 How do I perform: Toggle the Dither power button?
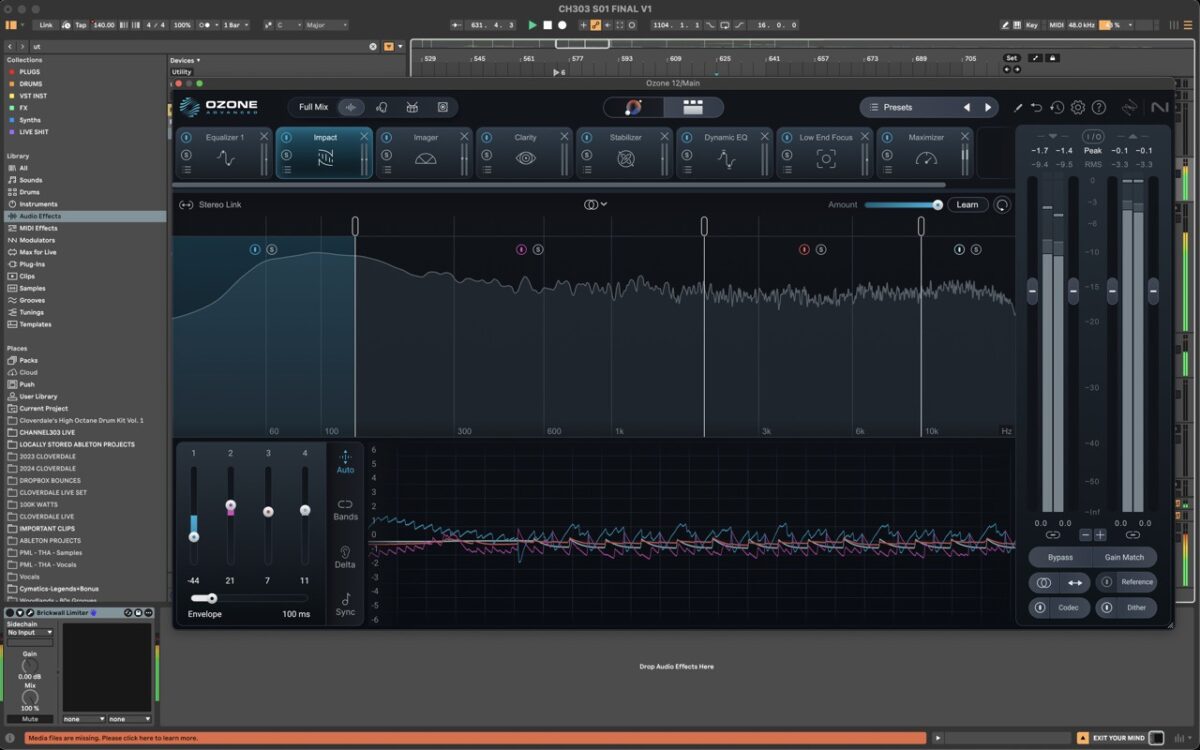1107,607
